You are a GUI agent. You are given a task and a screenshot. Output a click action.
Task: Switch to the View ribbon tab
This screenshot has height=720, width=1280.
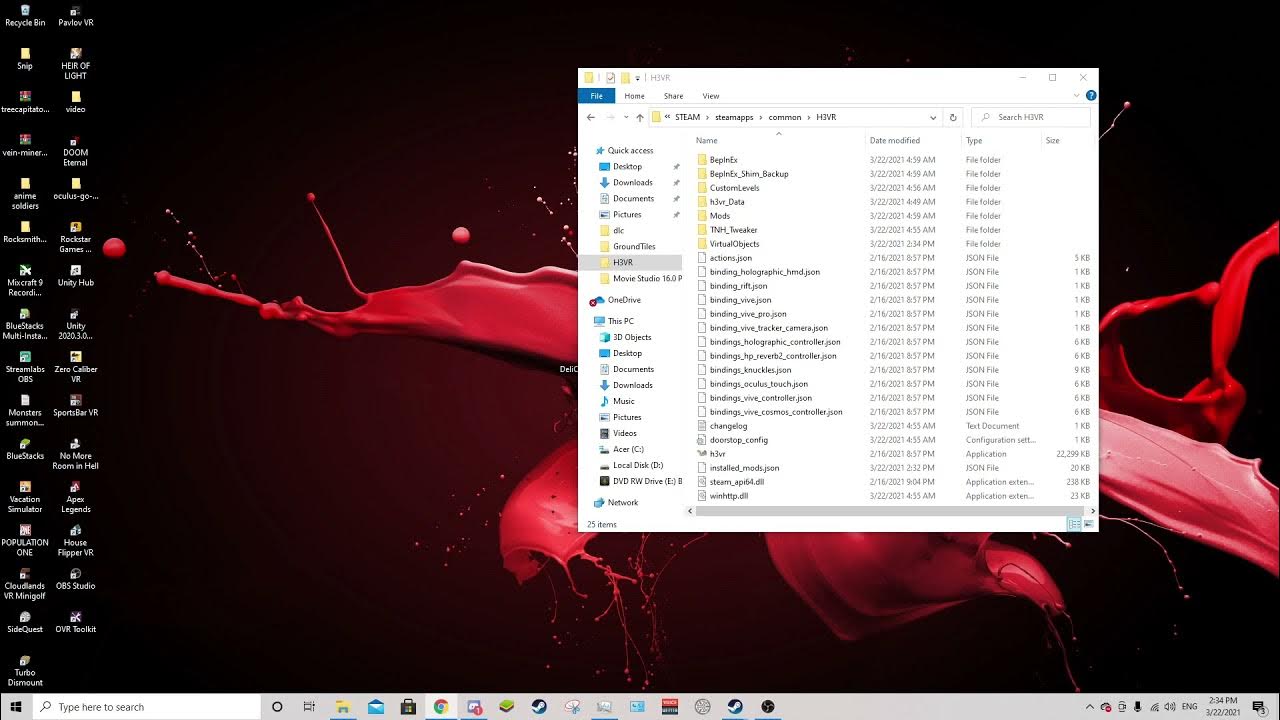[x=711, y=96]
